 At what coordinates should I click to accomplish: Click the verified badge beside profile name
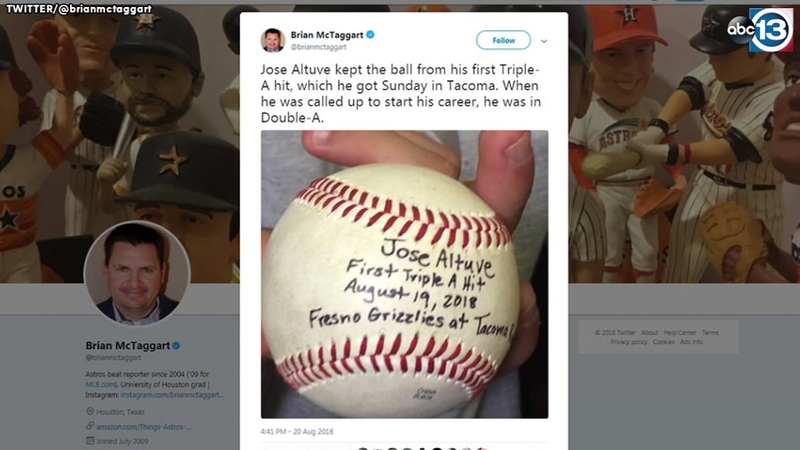coord(176,345)
